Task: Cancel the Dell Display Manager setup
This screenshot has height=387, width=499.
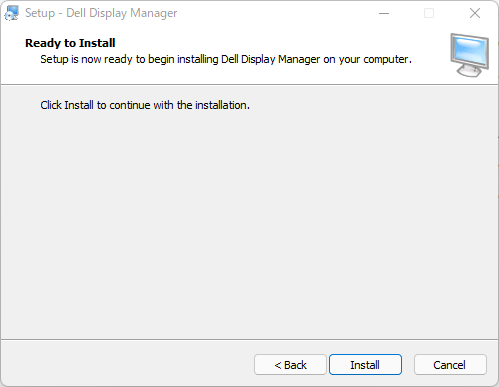Action: [450, 365]
